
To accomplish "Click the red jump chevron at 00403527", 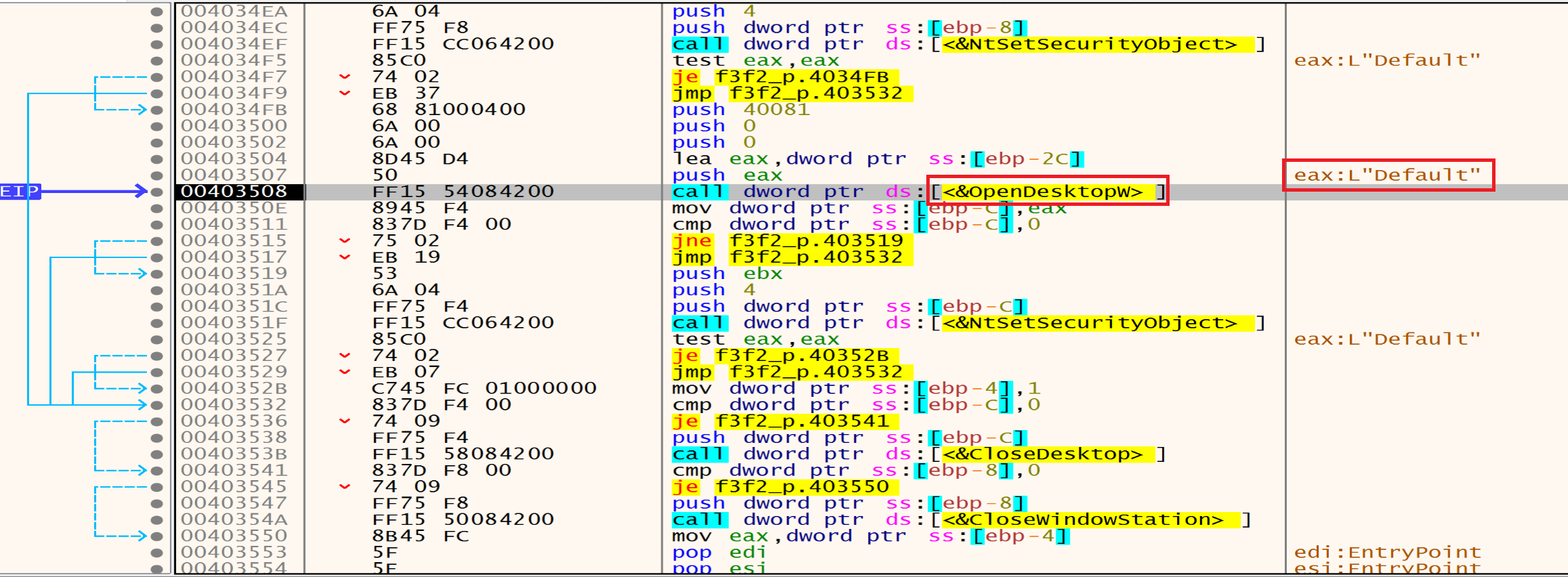I will tap(345, 356).
